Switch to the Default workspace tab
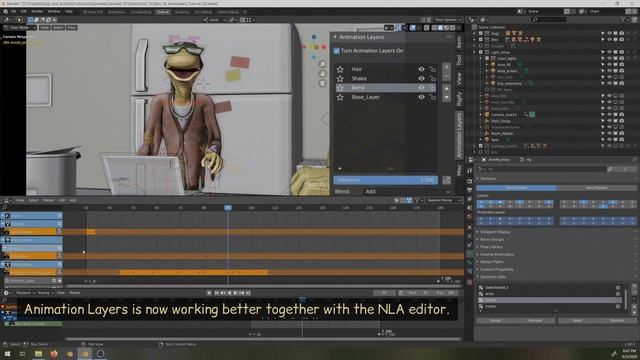Screen dimensions: 640x360 pyautogui.click(x=162, y=12)
